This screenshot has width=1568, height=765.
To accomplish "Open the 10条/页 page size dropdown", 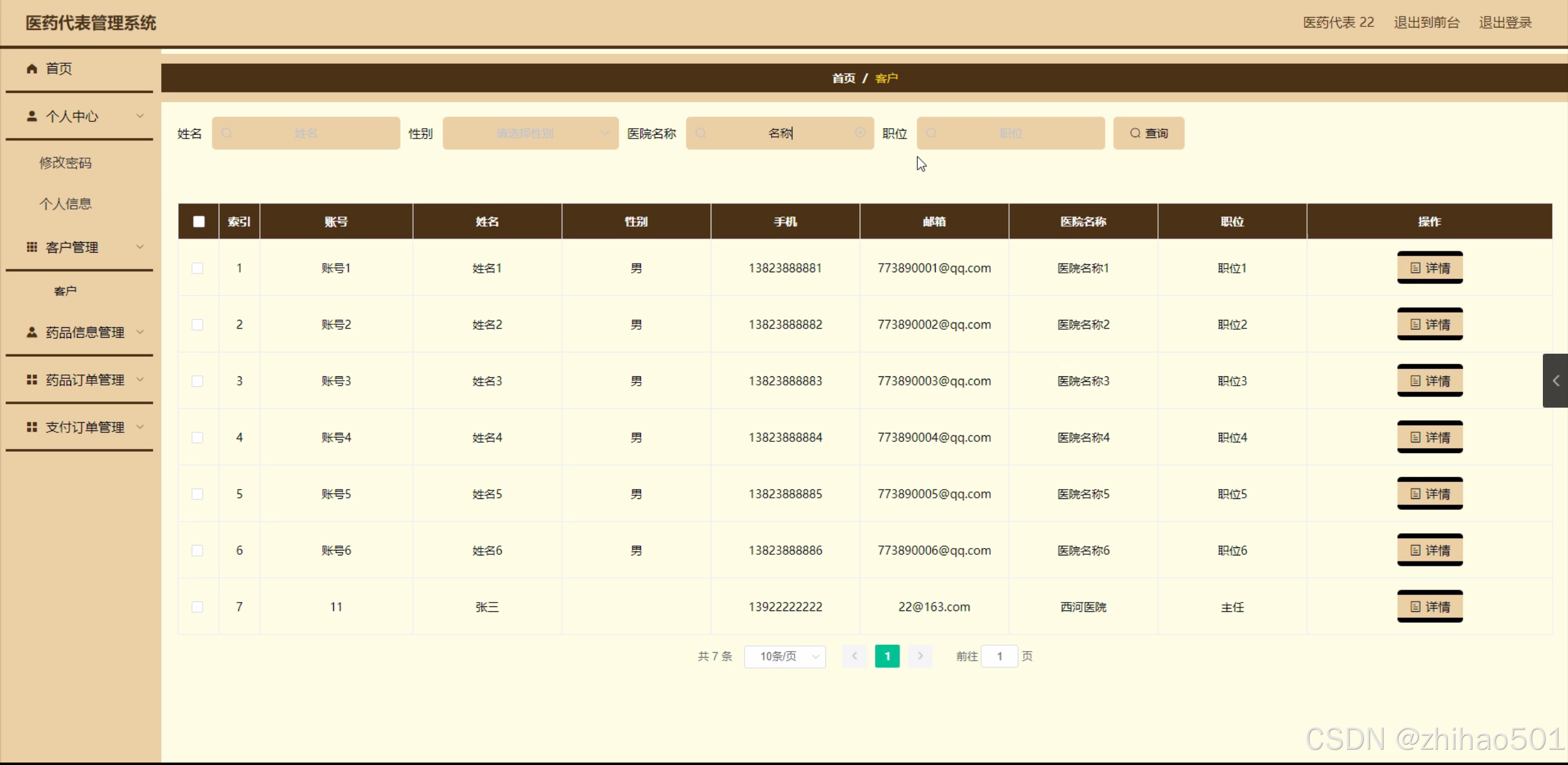I will click(785, 657).
